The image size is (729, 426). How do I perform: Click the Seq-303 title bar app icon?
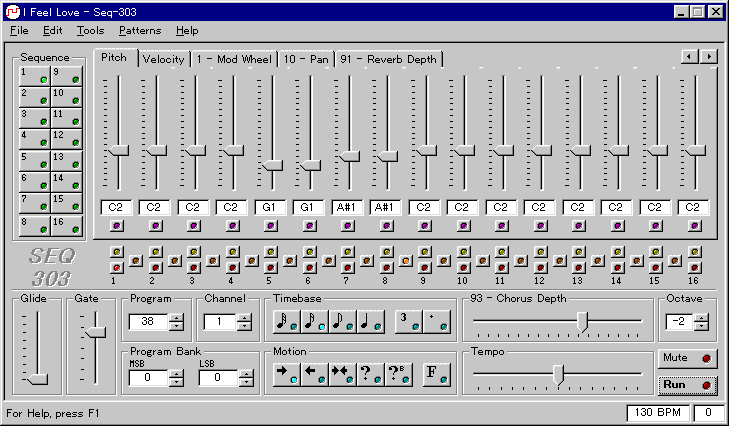pos(13,12)
